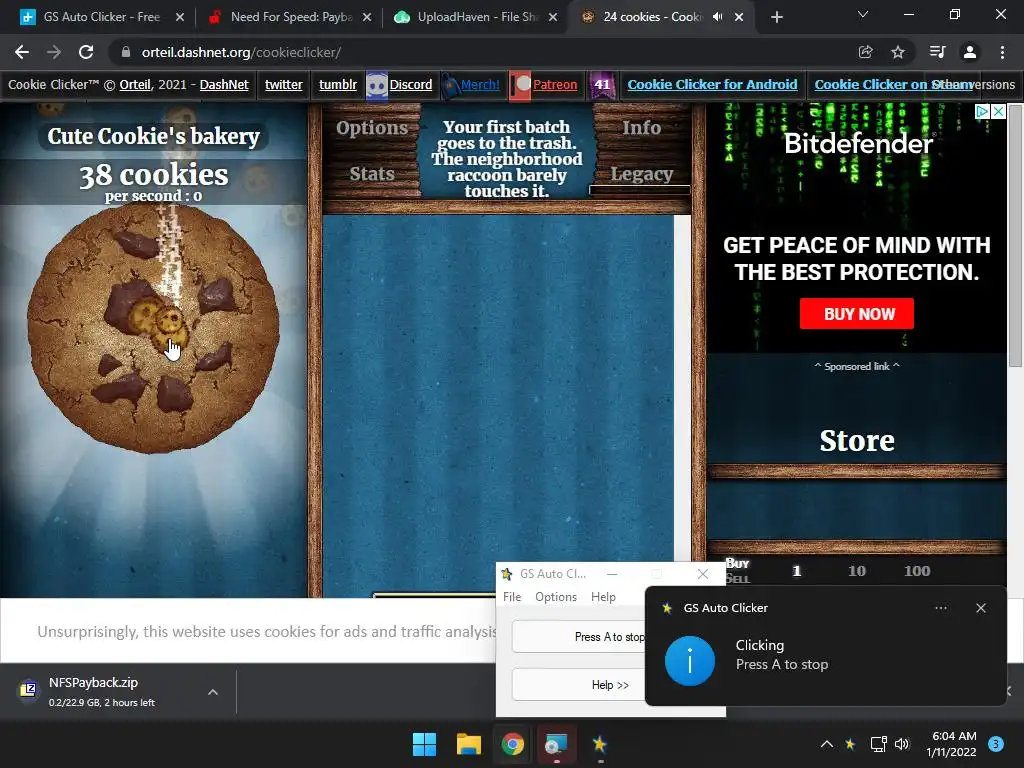
Task: Open the media control playlist icon
Action: point(937,52)
